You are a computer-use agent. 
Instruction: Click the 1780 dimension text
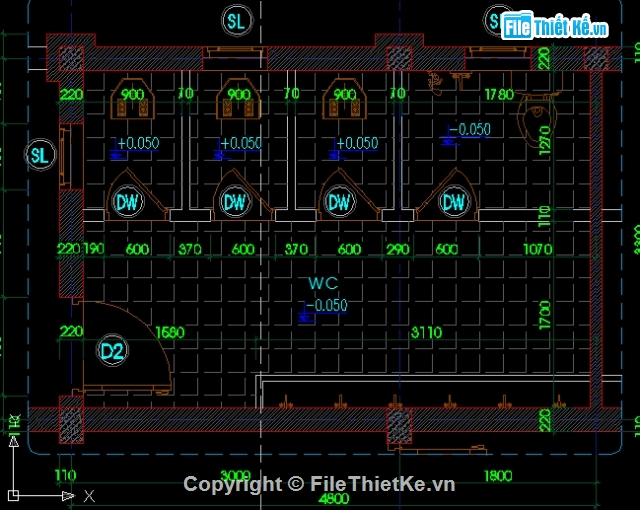click(x=499, y=95)
